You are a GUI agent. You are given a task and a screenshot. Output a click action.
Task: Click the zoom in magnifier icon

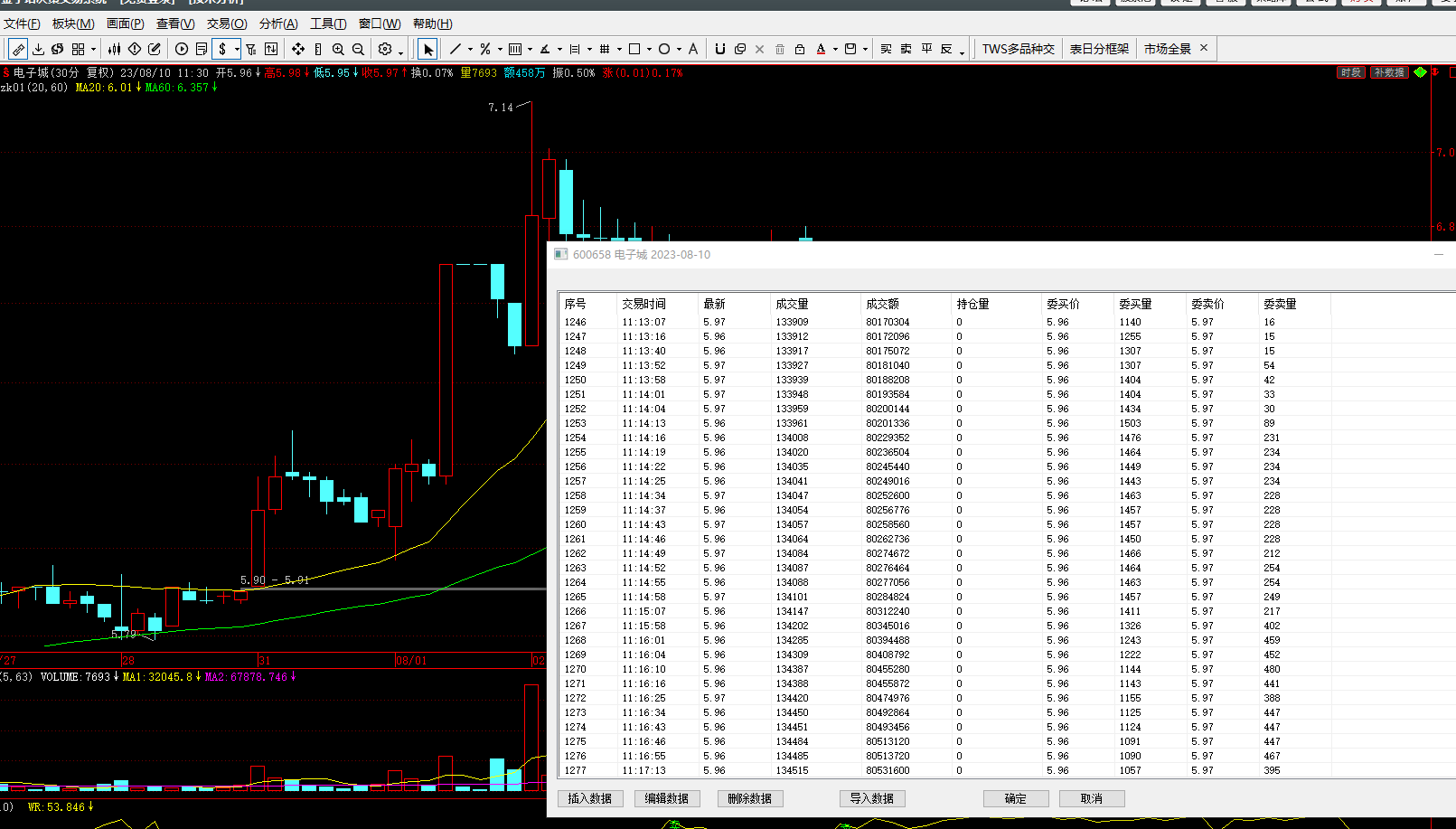338,49
